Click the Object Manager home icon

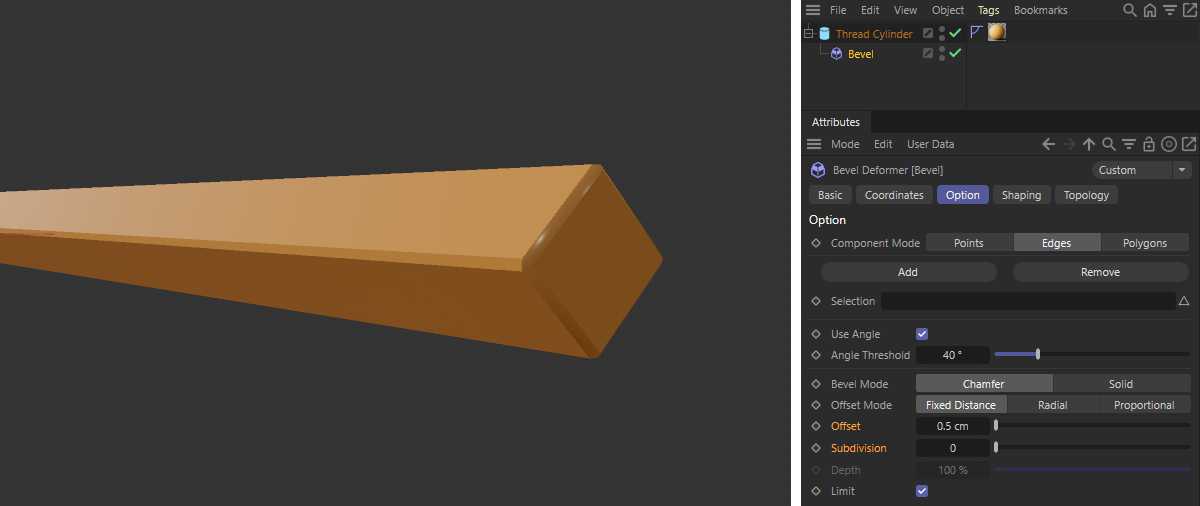pyautogui.click(x=1150, y=10)
